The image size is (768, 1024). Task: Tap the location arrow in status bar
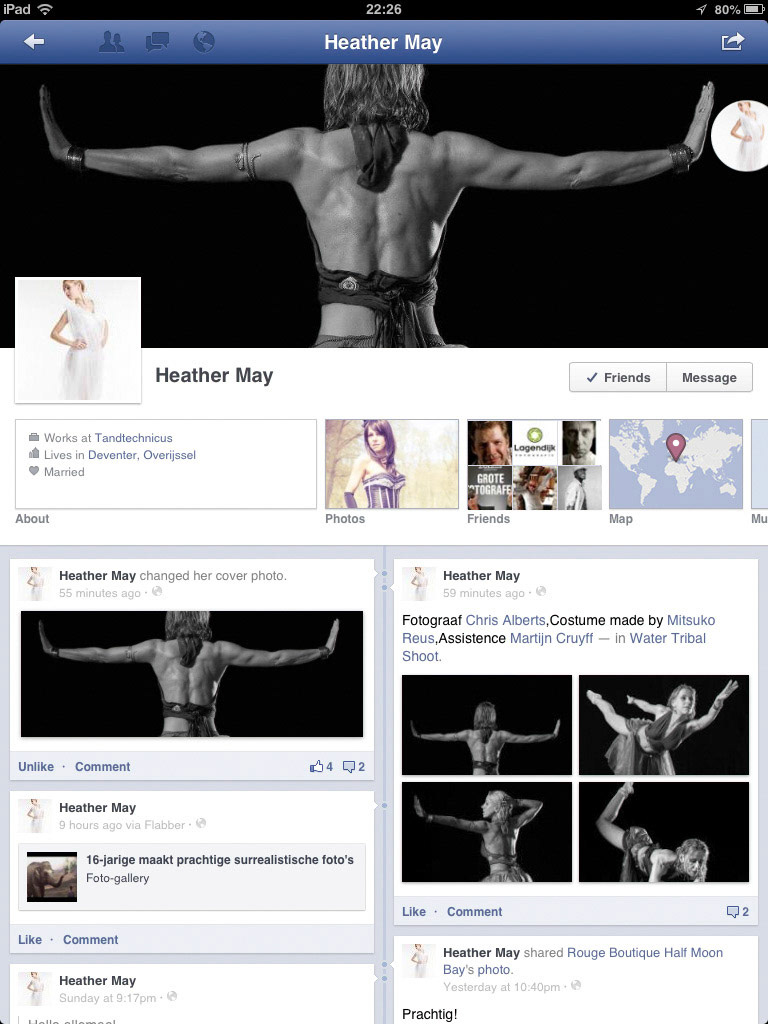701,9
